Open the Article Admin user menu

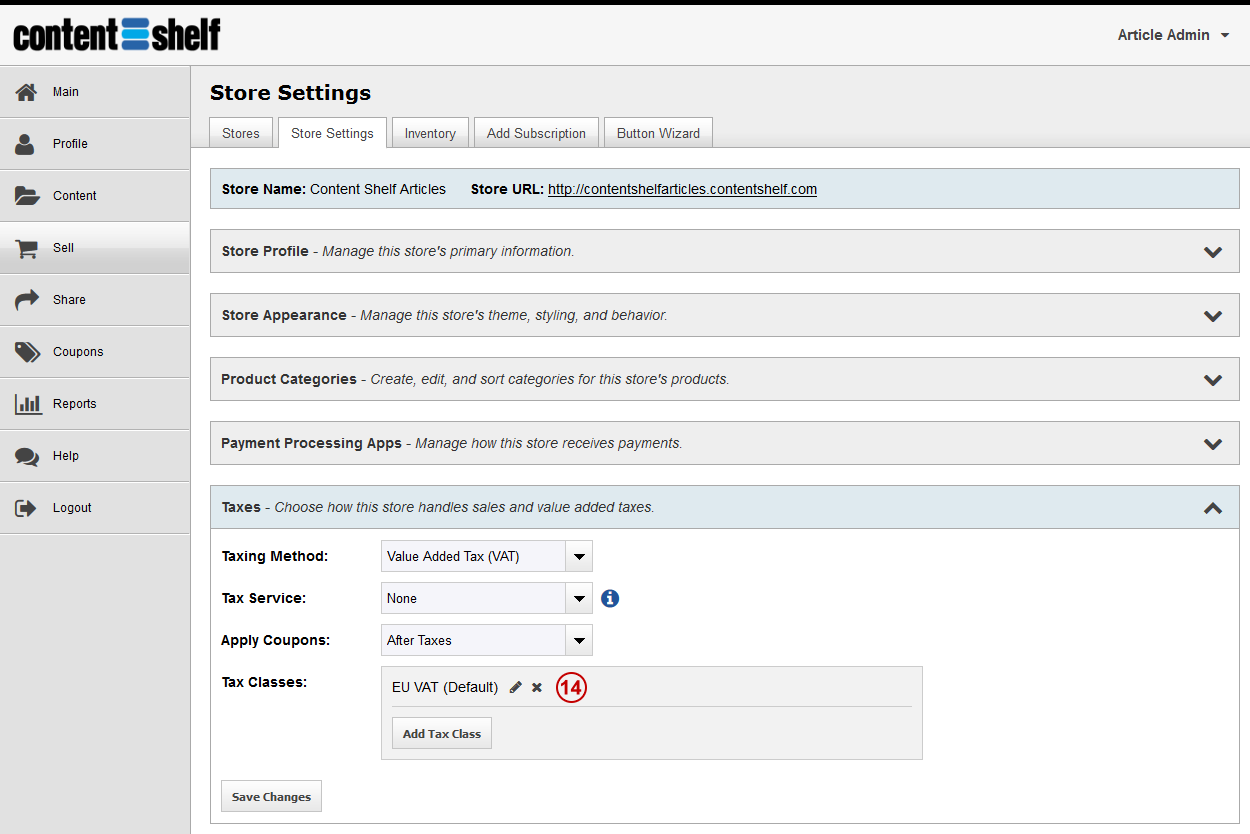[x=1174, y=35]
